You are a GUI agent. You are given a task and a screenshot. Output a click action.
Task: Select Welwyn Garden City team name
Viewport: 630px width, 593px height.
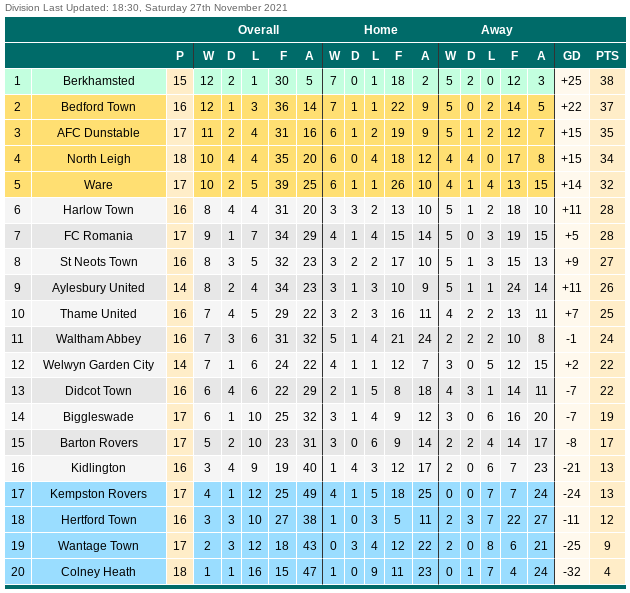pos(98,365)
